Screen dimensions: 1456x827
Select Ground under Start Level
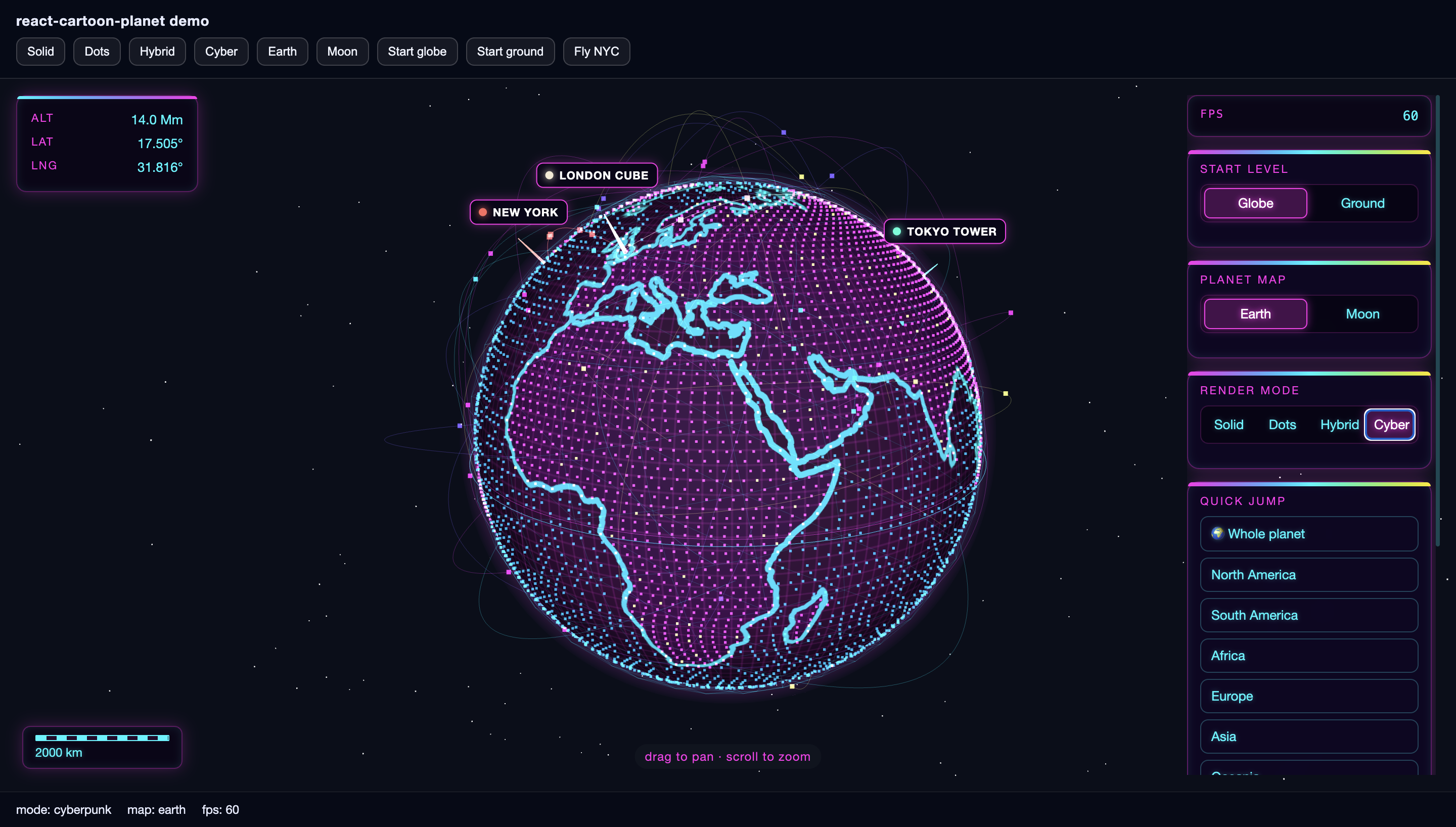pyautogui.click(x=1362, y=203)
